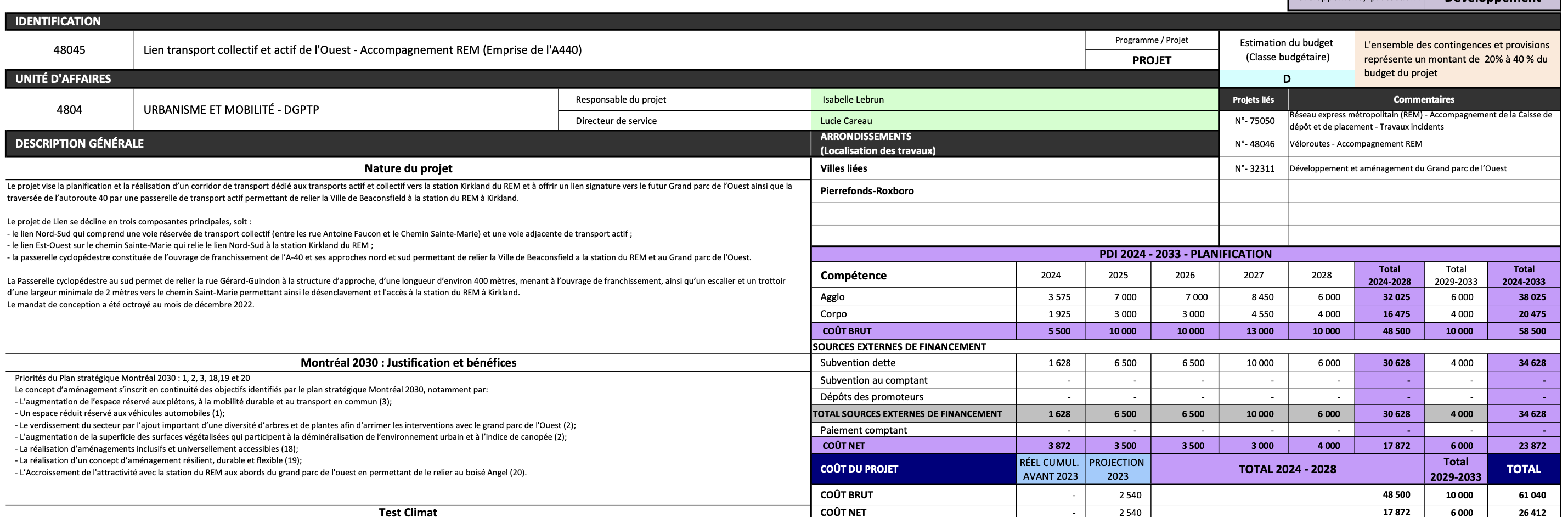Click linked project 'N°- 75050'
Viewport: 1568px width, 517px height.
1255,121
